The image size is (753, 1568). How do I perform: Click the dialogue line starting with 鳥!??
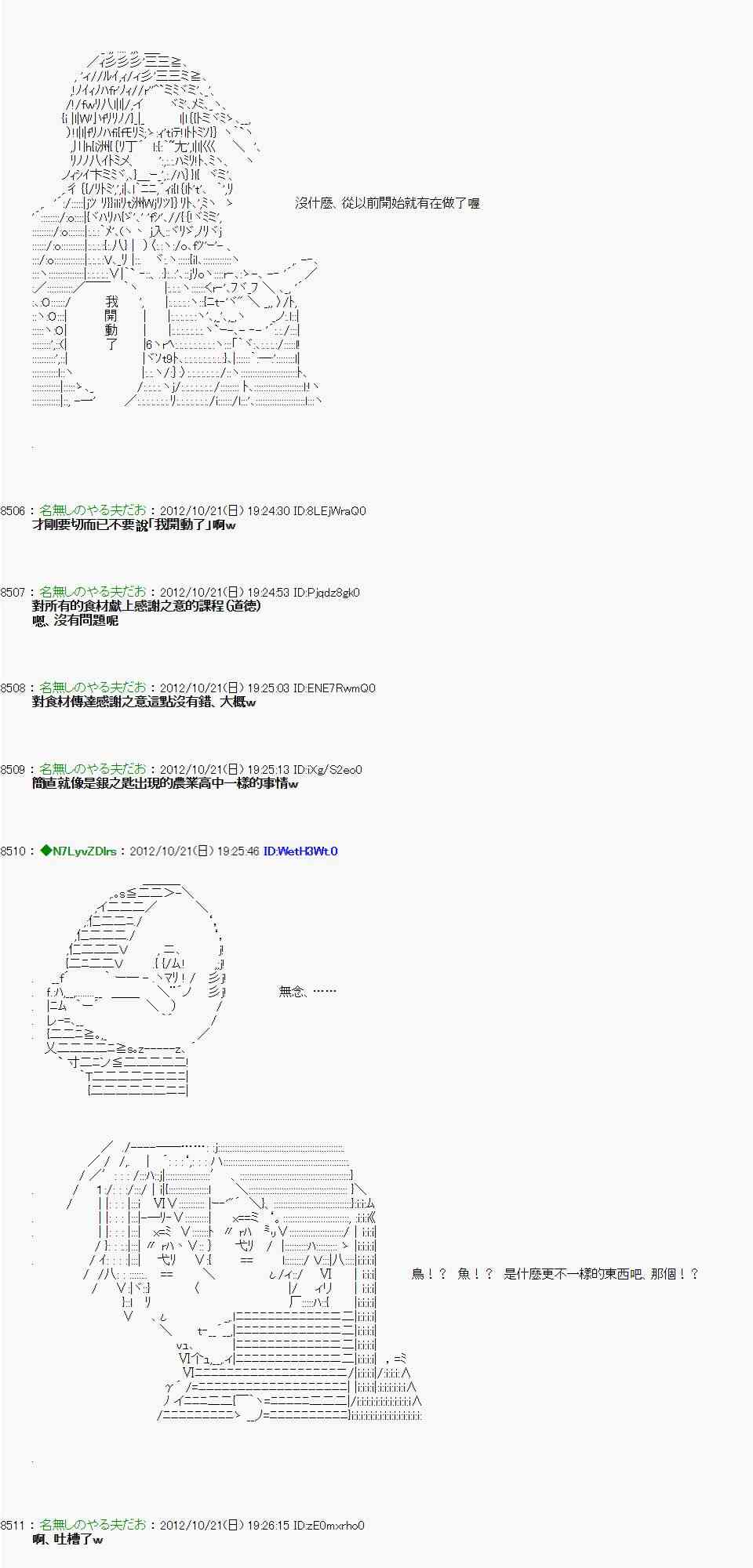coord(555,1274)
